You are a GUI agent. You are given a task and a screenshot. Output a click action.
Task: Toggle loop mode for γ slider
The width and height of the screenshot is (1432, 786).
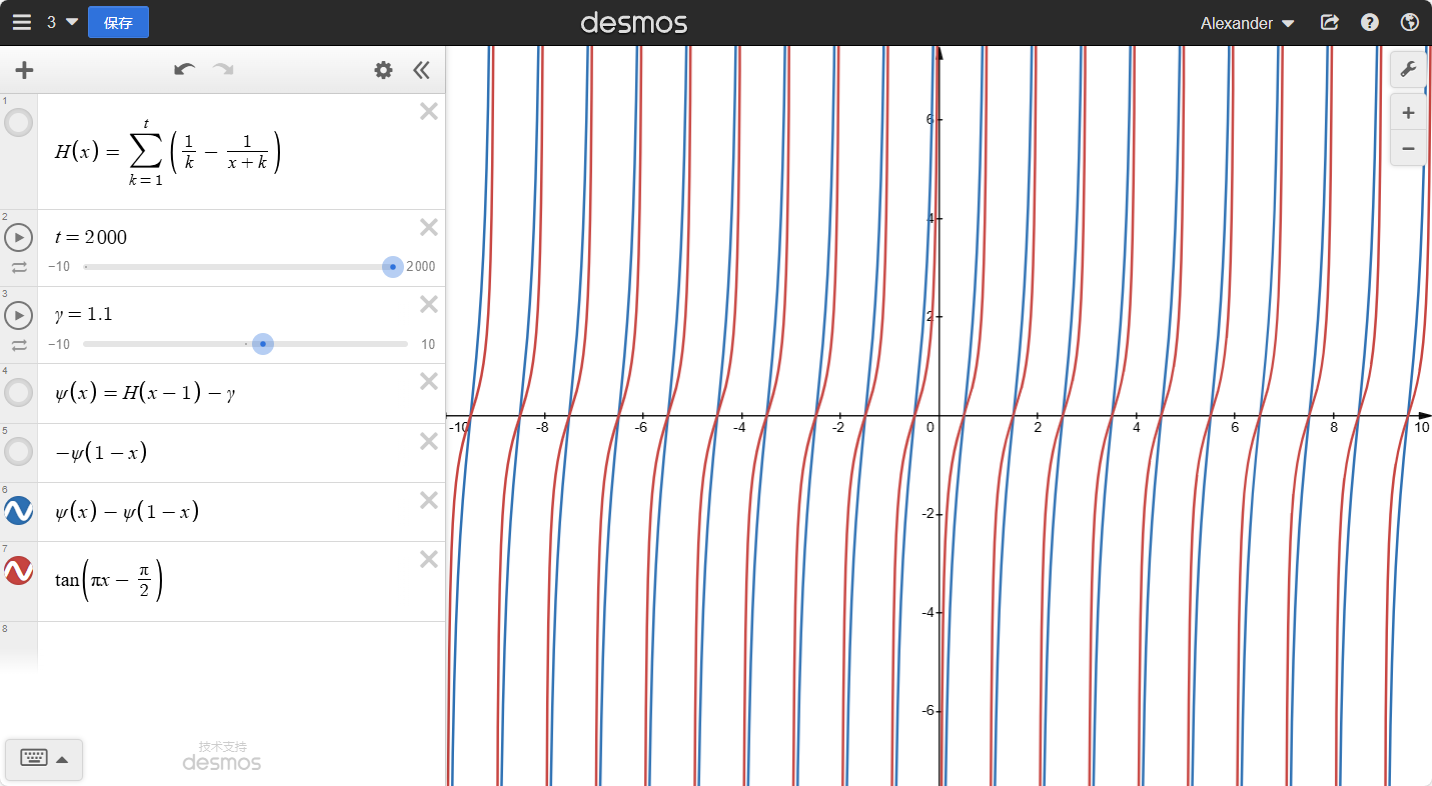19,345
